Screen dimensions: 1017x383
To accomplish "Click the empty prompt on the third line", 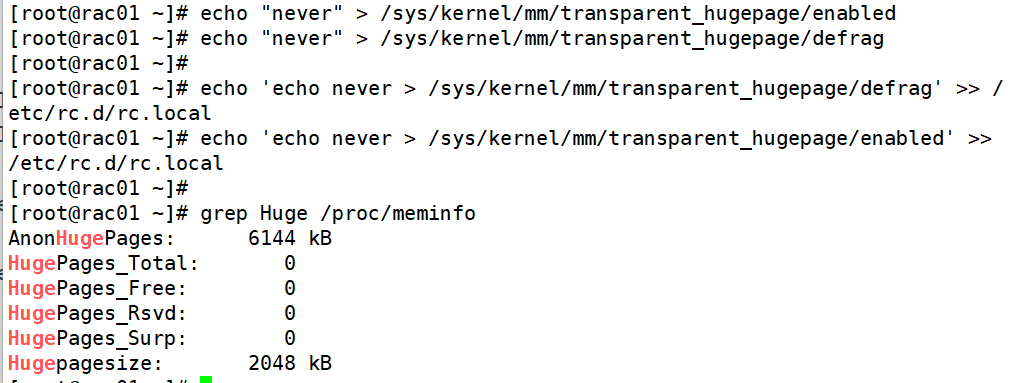I will click(x=99, y=64).
